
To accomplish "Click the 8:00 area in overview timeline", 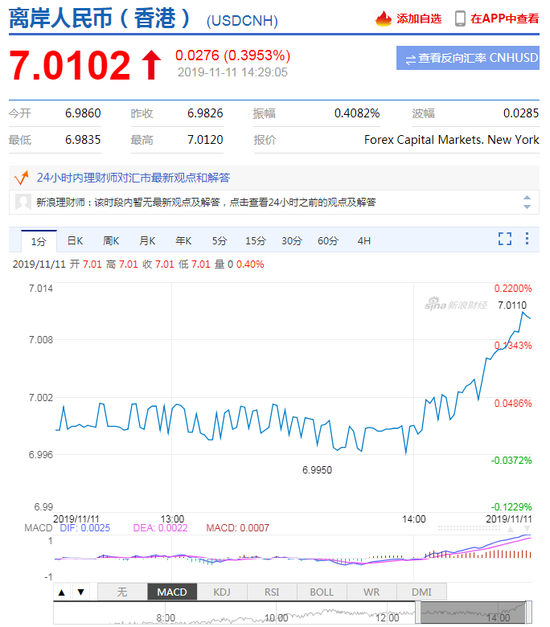I will pos(166,618).
